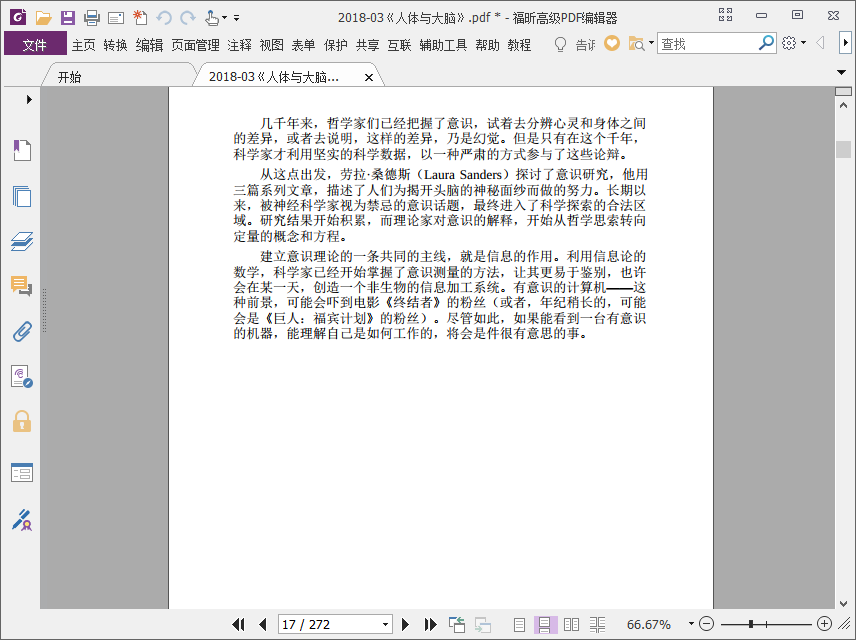Image resolution: width=856 pixels, height=640 pixels.
Task: Open the 共享 ribbon tab
Action: coord(367,45)
